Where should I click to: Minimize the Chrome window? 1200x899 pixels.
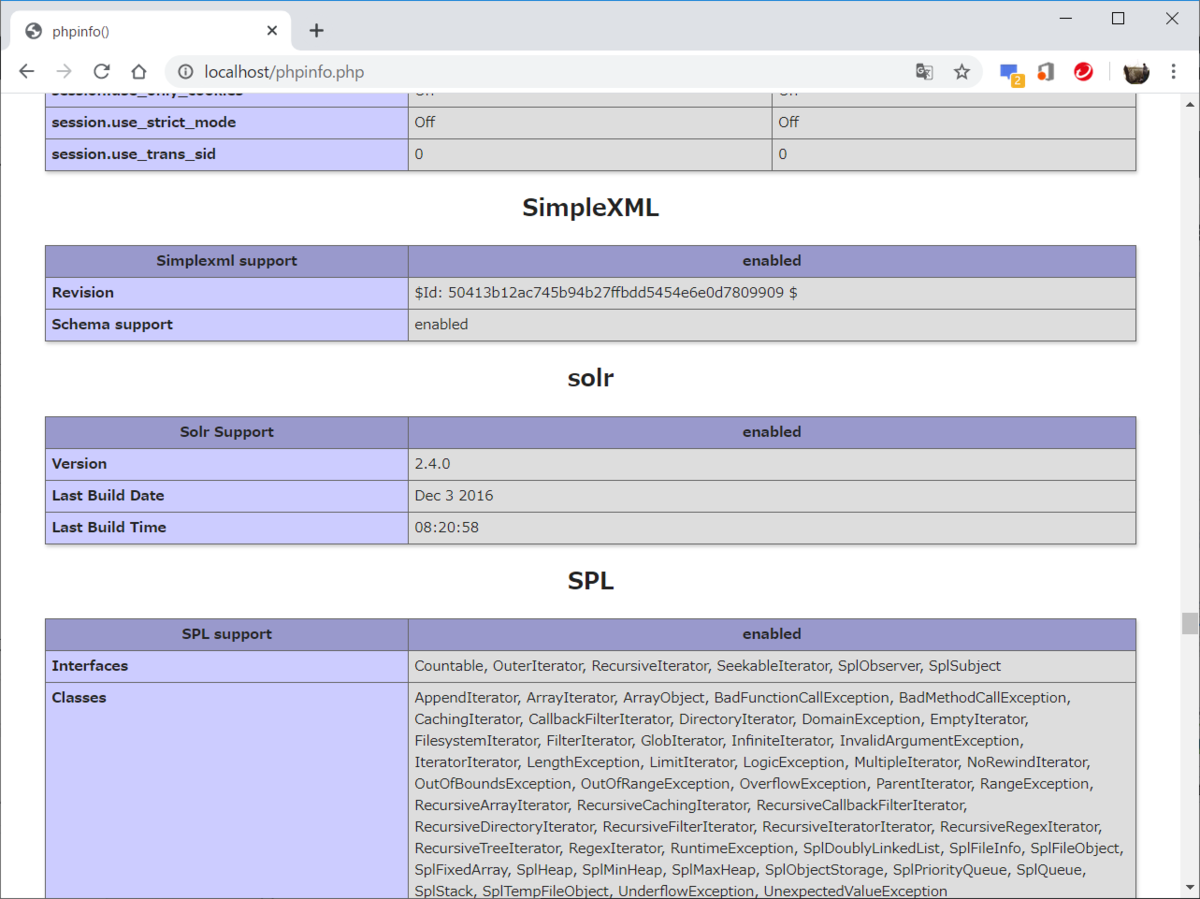pos(1064,18)
